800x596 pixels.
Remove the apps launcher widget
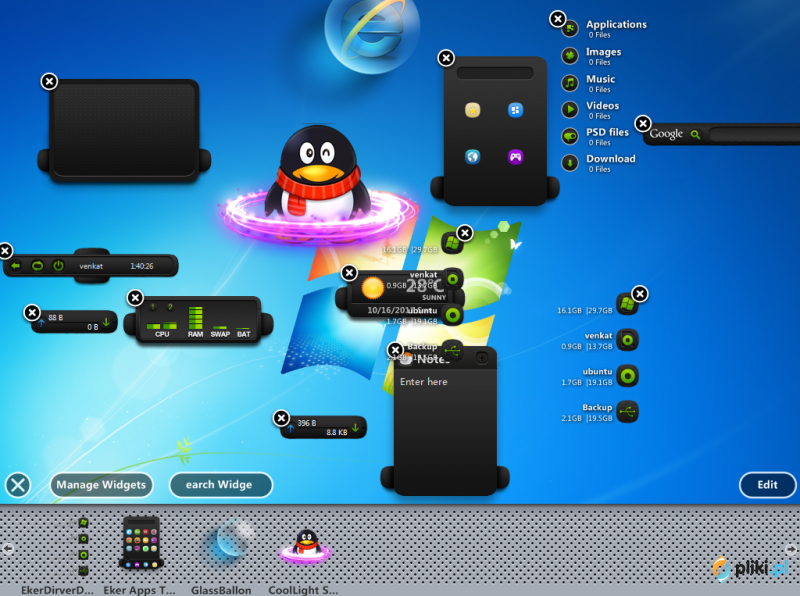[x=446, y=58]
